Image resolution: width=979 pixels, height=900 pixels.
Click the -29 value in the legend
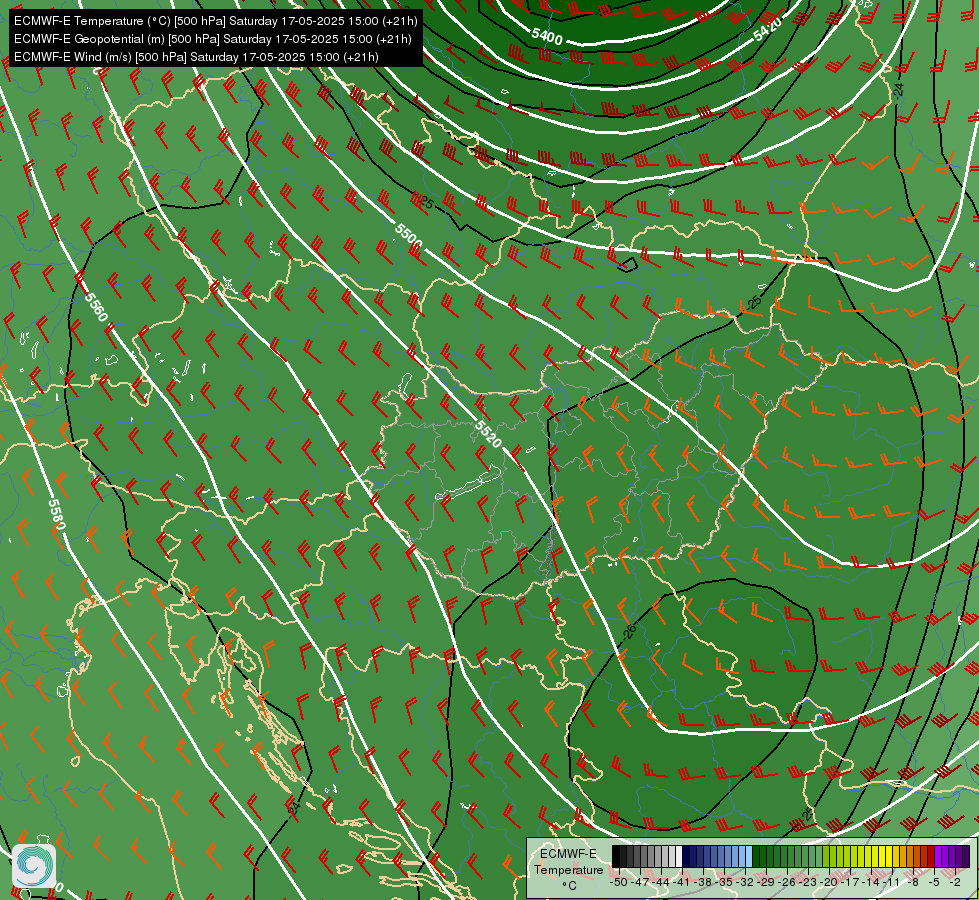coord(766,882)
